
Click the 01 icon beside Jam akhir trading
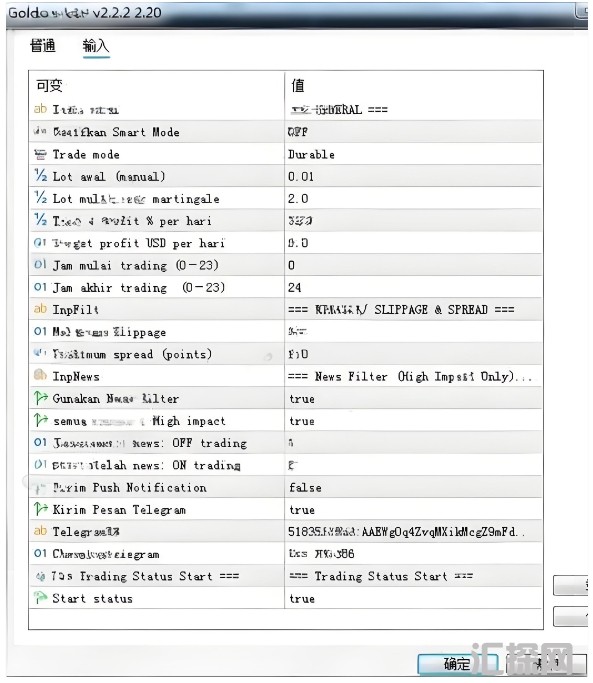pos(40,287)
